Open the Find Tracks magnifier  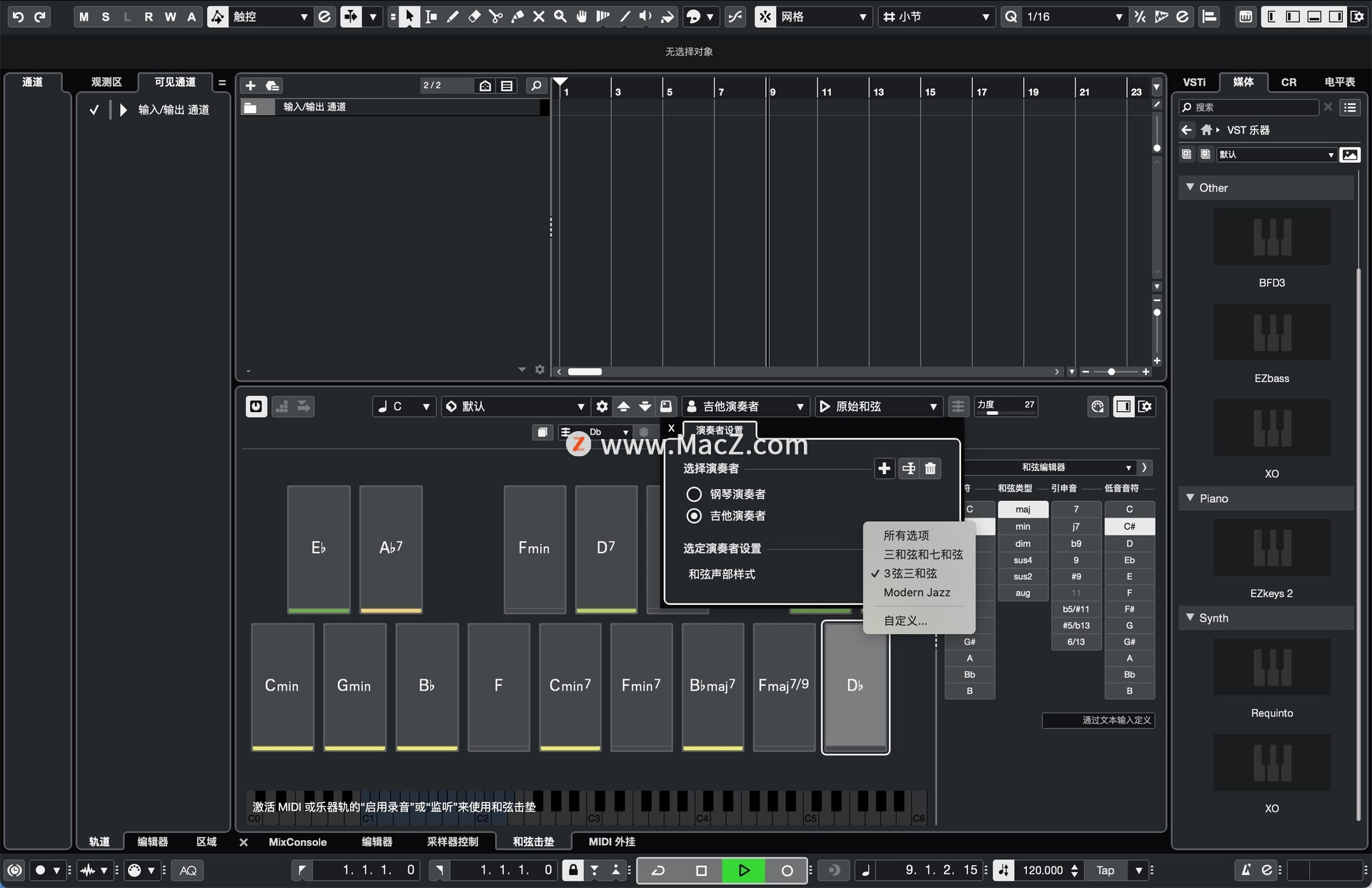536,86
